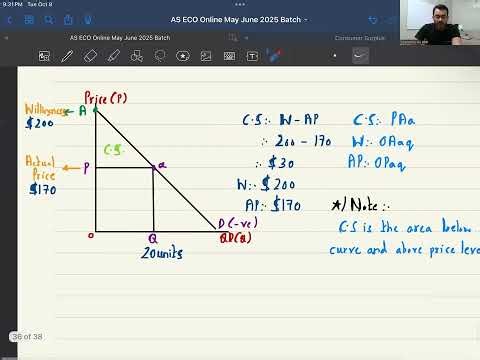Screen dimensions: 480x360
Task: Select the handwriting-to-text typing tool
Action: (x=44, y=56)
